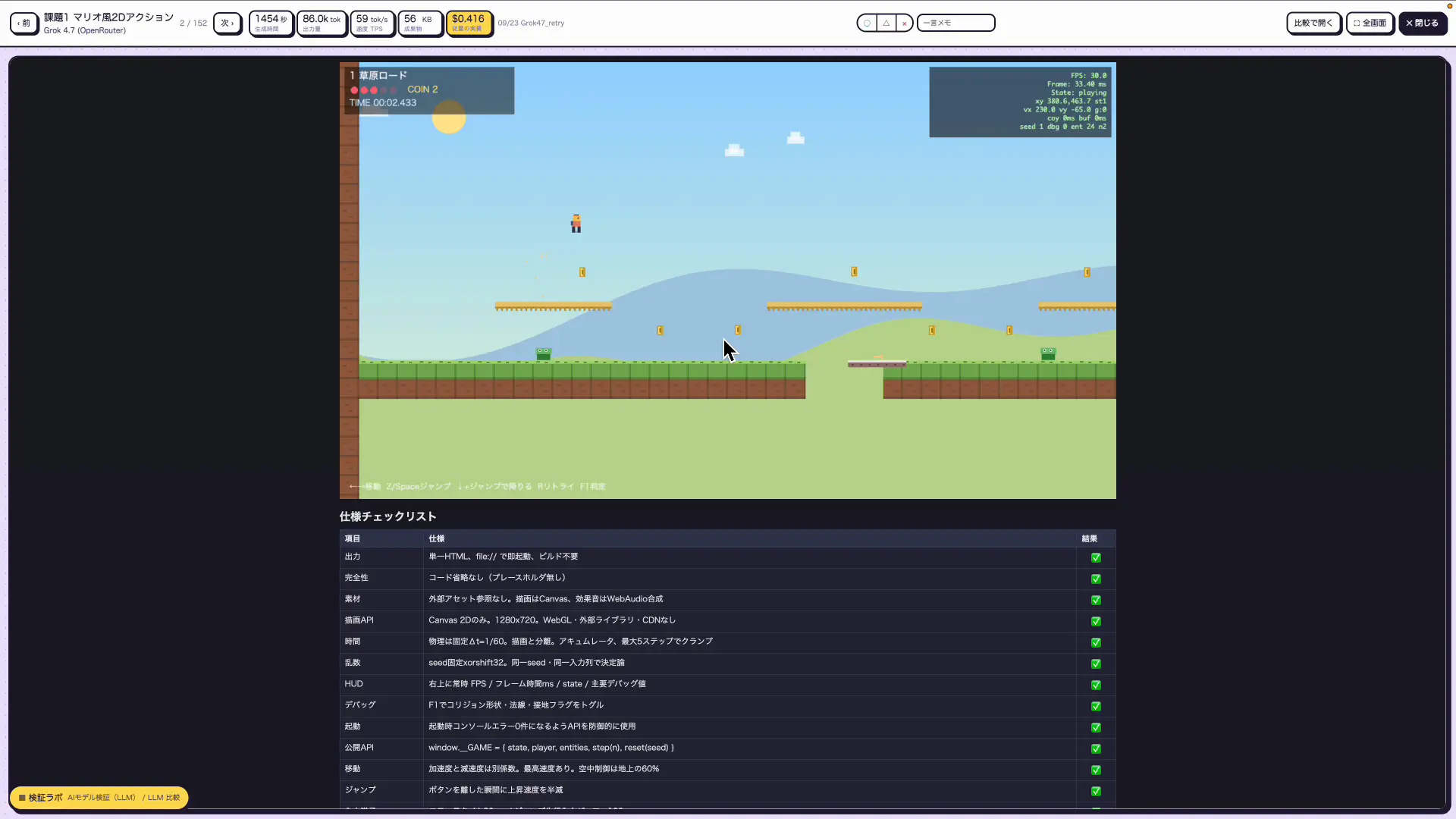1456x819 pixels.
Task: Click the sun in the game sky
Action: point(449,118)
